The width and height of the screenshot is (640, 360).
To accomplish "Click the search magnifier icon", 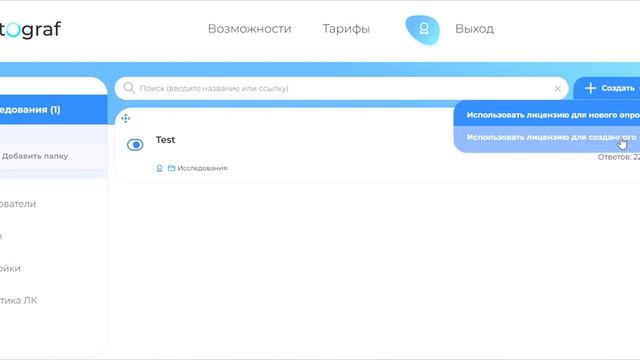I will 129,88.
